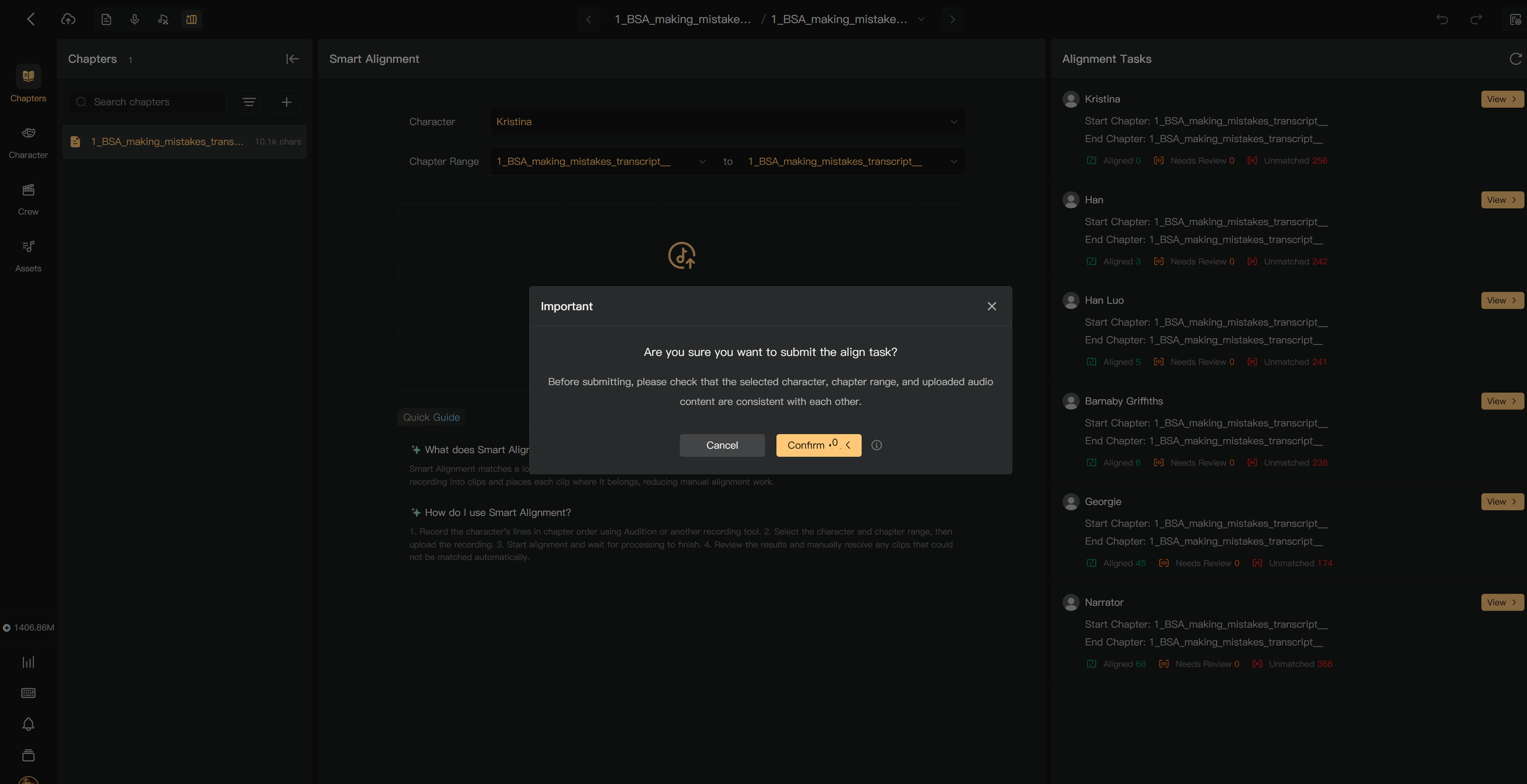Viewport: 1527px width, 784px height.
Task: View the Han alignment task
Action: (1502, 200)
